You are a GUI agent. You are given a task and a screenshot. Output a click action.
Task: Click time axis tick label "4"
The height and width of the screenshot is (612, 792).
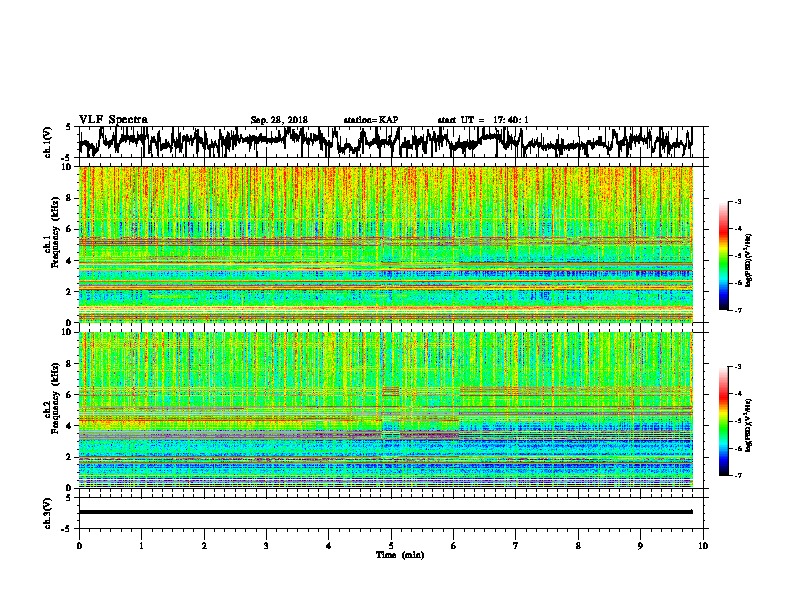point(329,546)
